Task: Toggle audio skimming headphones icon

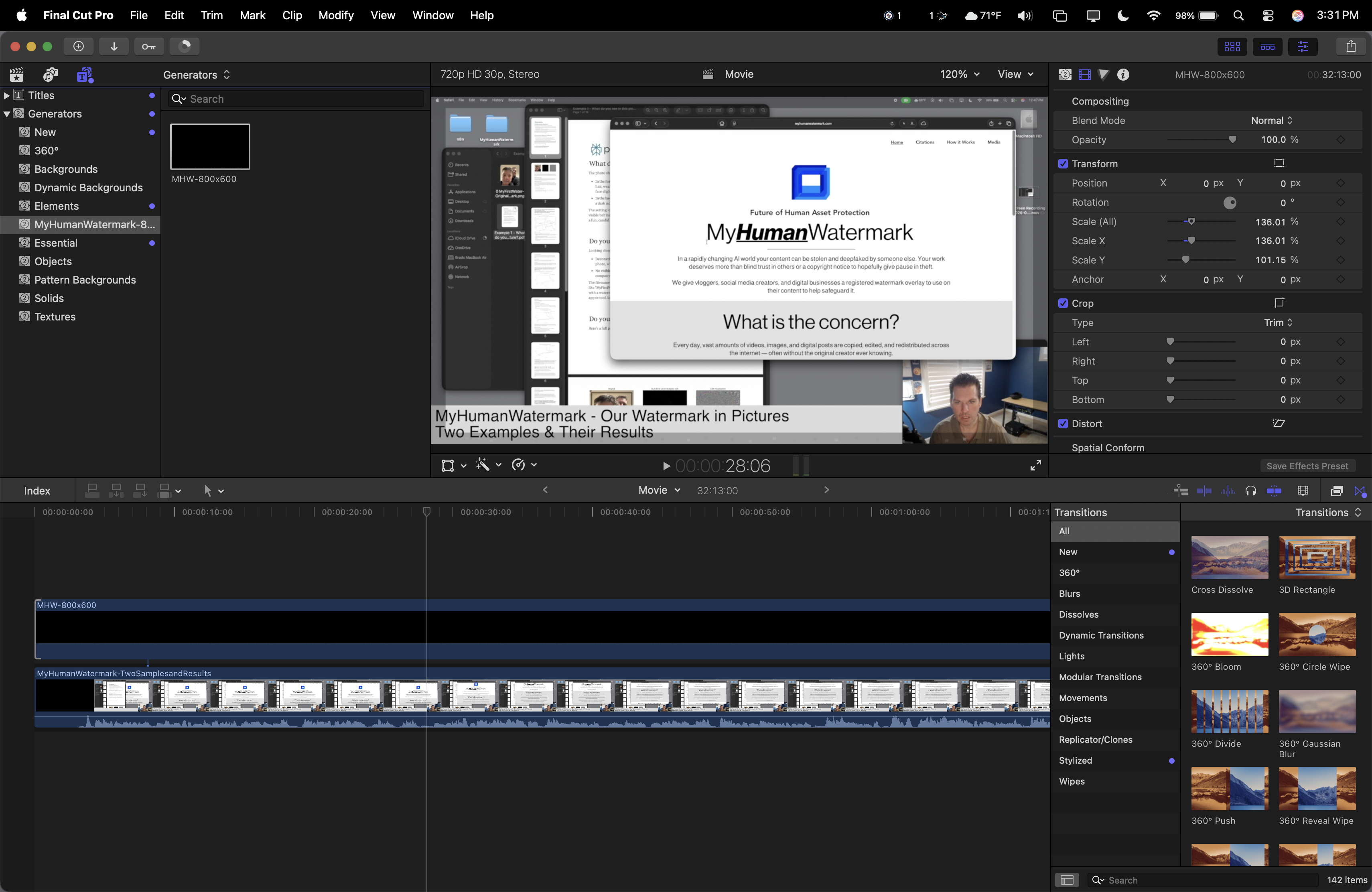Action: pos(1250,491)
